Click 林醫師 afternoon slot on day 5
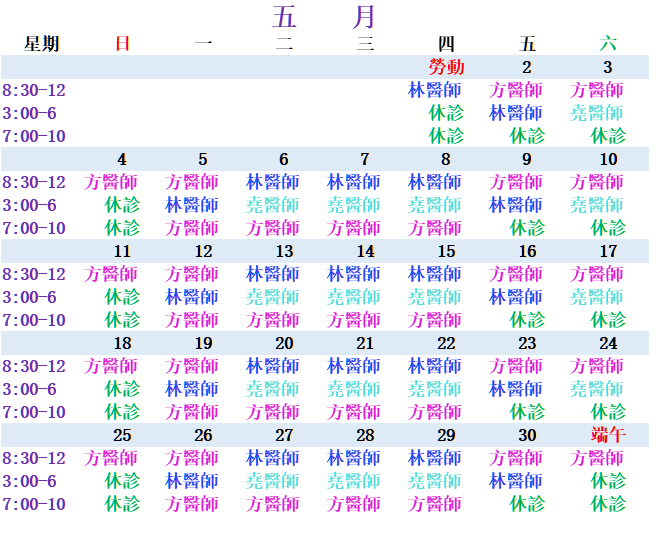 coord(191,205)
